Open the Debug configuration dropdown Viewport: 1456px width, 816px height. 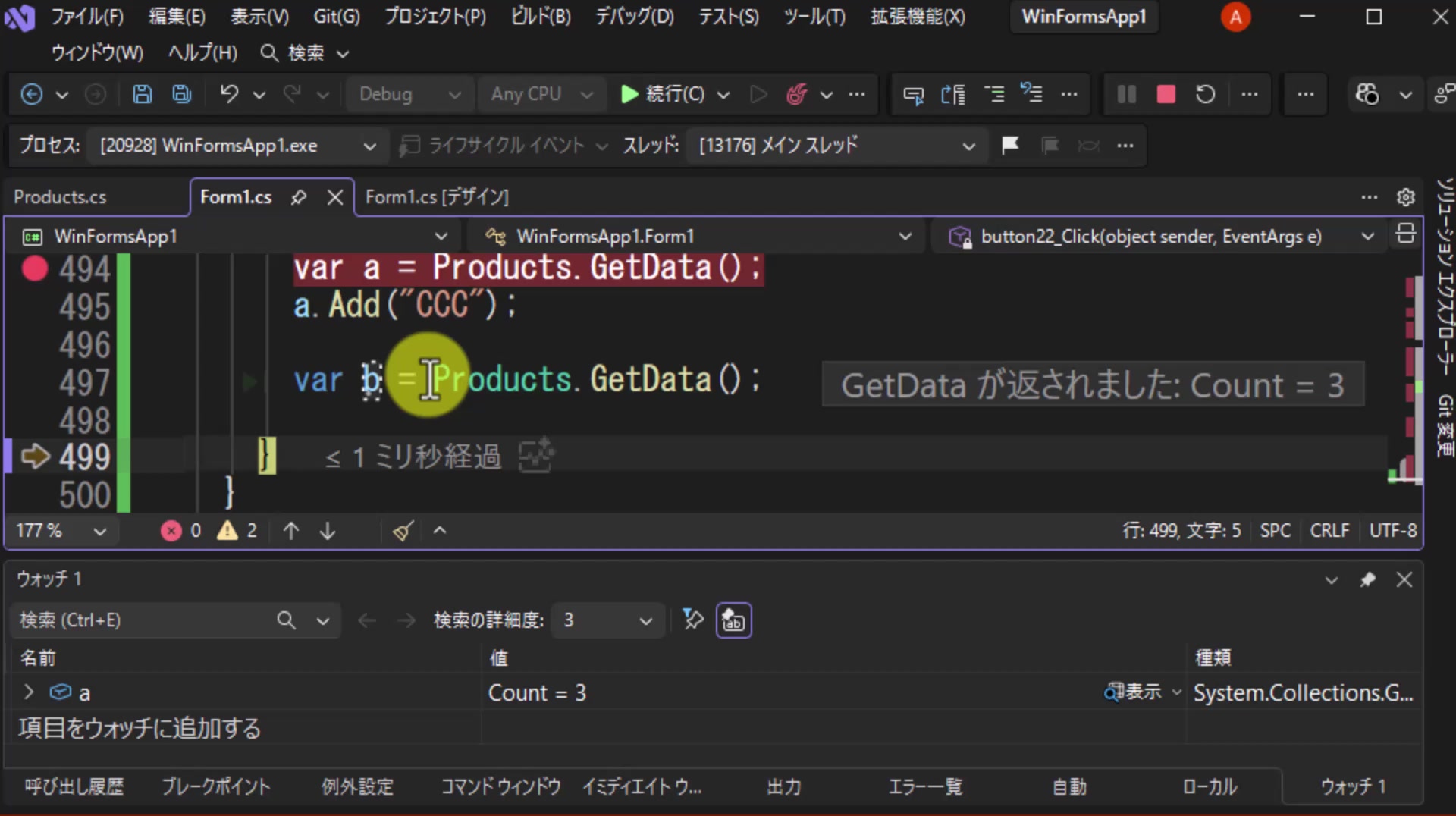tap(409, 94)
